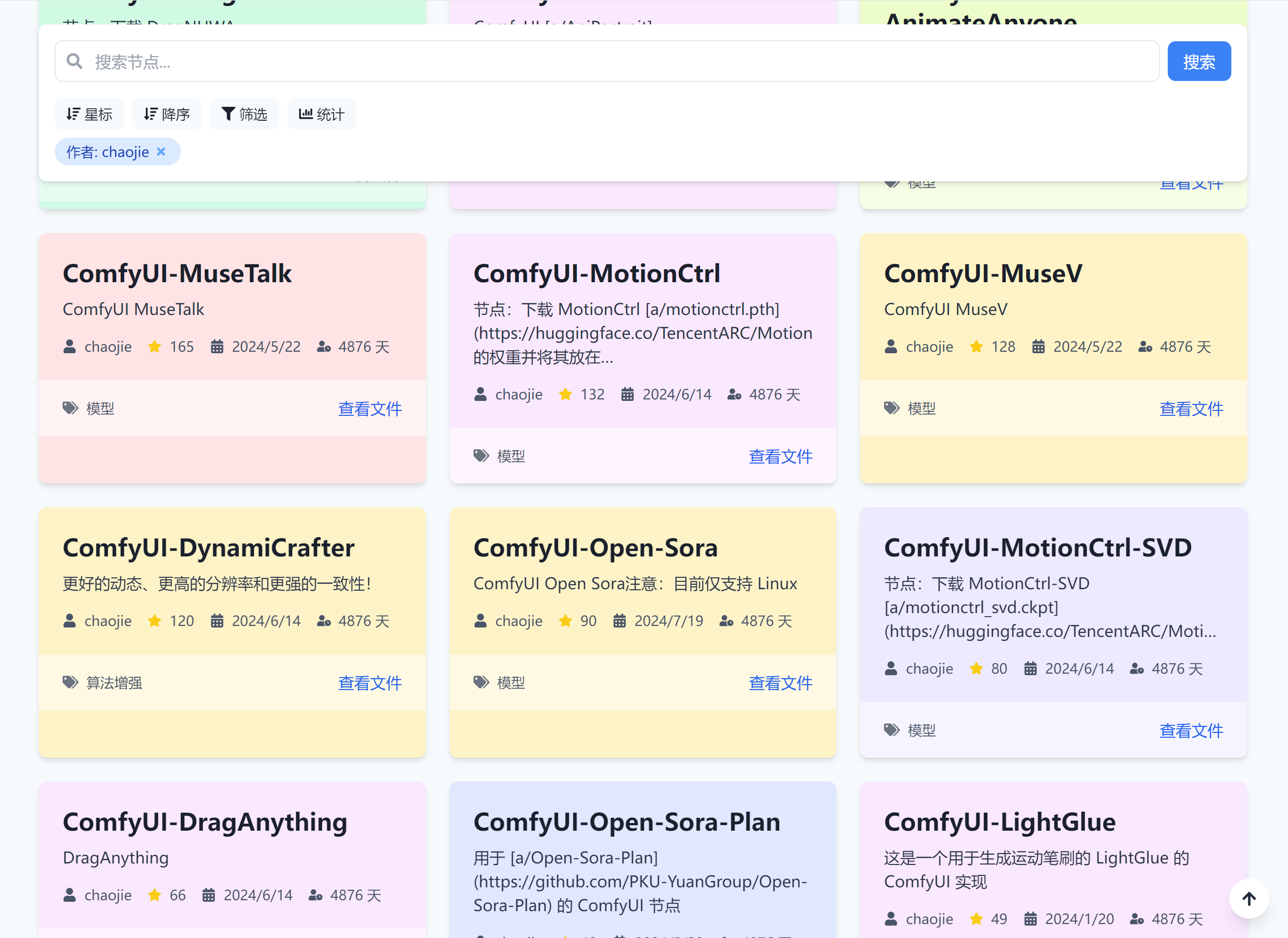Click author name chaojie on ComfyUI-Open-Sora card

(518, 621)
